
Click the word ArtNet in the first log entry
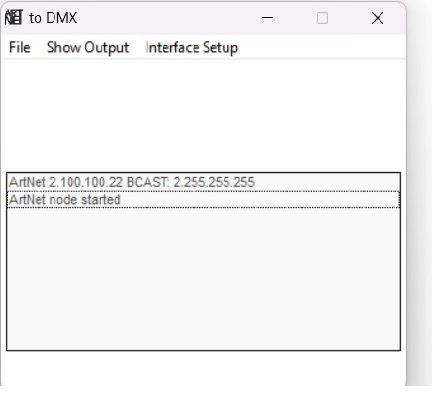pos(27,182)
